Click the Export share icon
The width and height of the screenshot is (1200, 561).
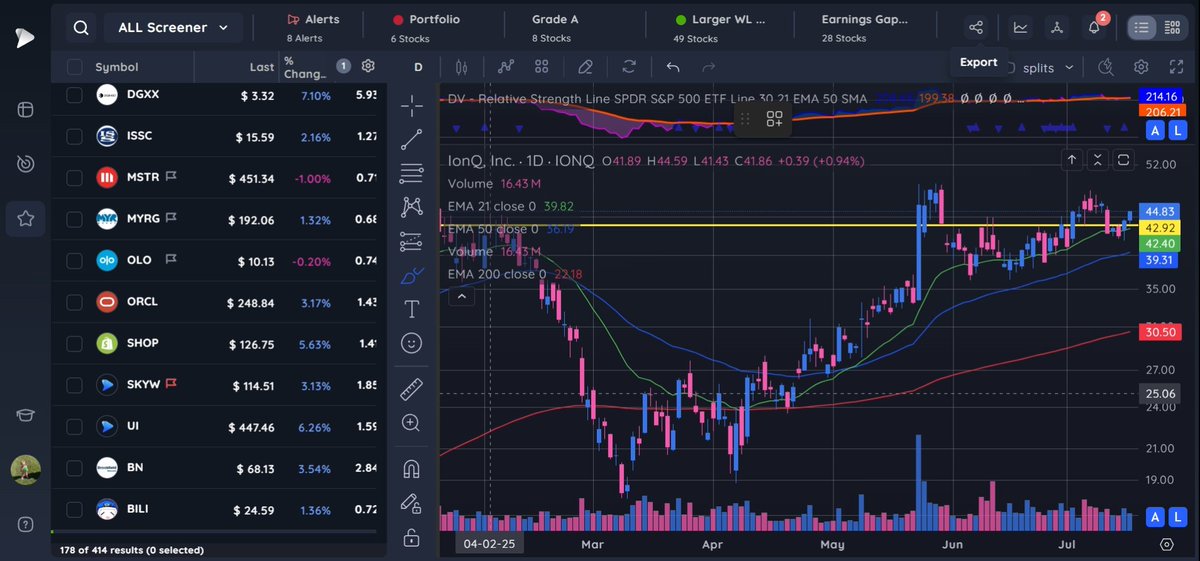click(977, 27)
